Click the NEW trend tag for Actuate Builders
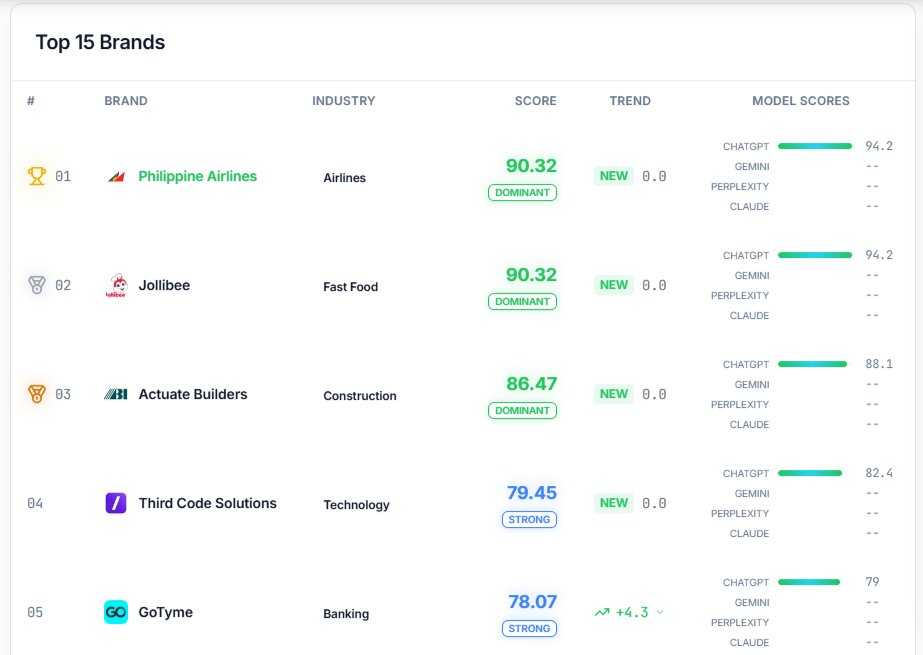The image size is (923, 655). [614, 394]
